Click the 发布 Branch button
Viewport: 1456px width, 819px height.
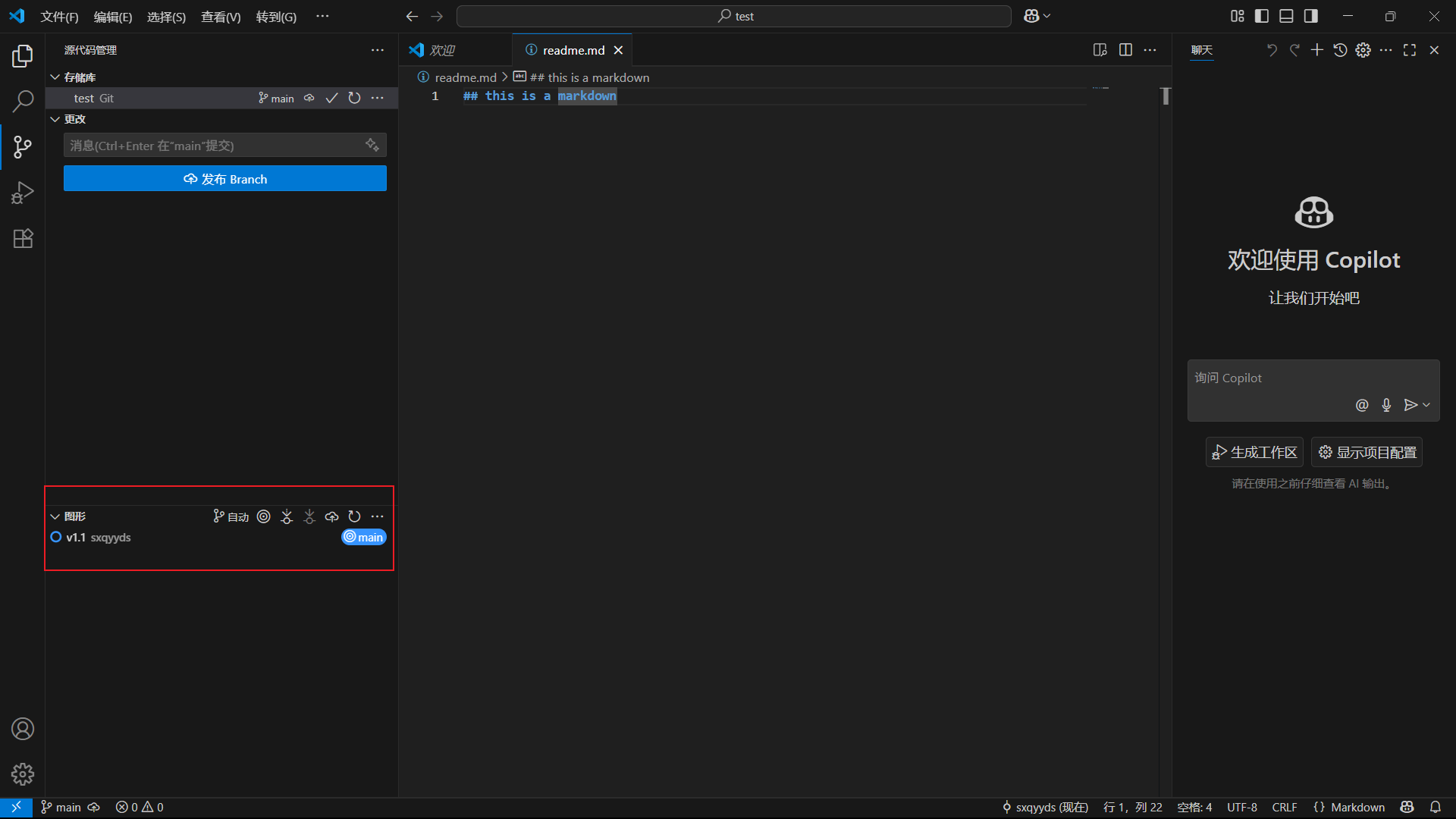pos(225,179)
